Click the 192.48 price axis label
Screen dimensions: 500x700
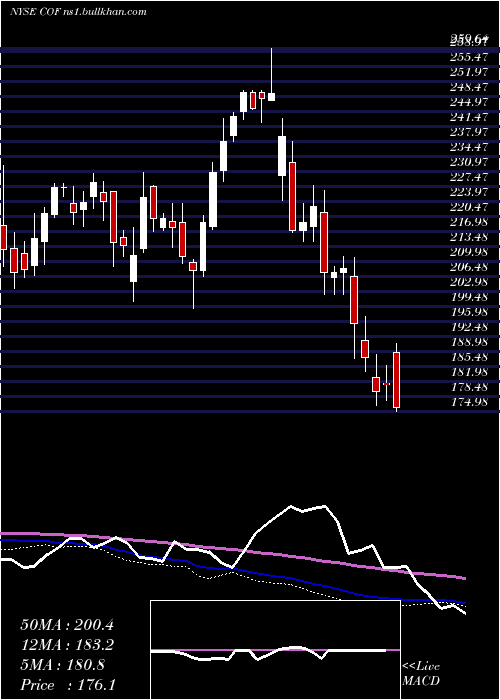tap(468, 327)
